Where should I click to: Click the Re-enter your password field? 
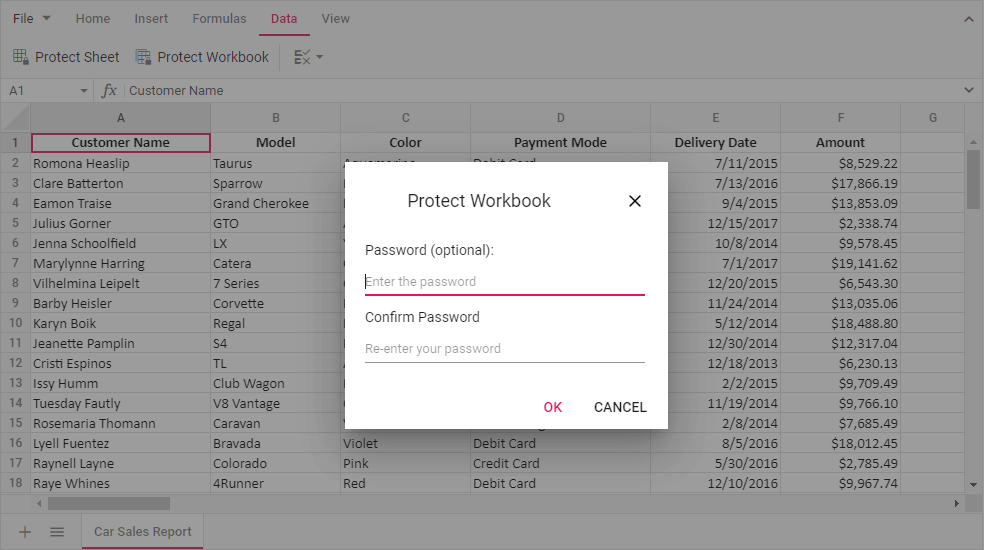pyautogui.click(x=504, y=349)
